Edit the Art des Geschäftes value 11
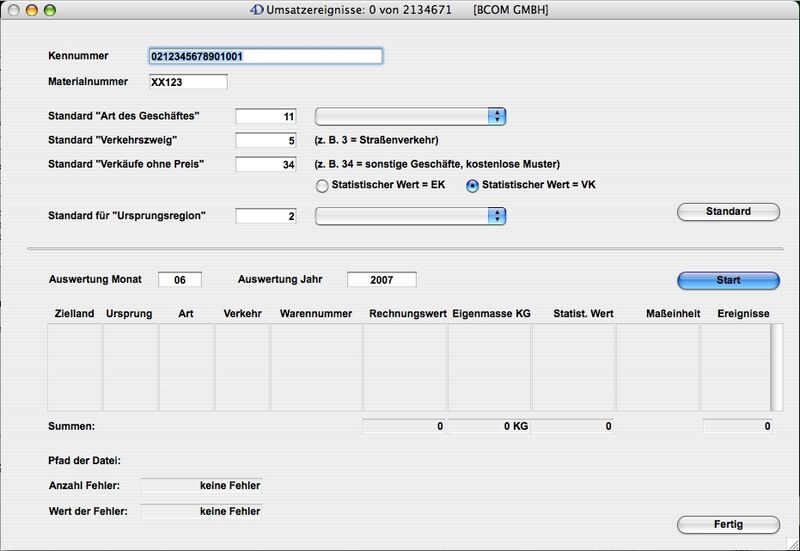Viewport: 800px width, 551px height. point(266,117)
